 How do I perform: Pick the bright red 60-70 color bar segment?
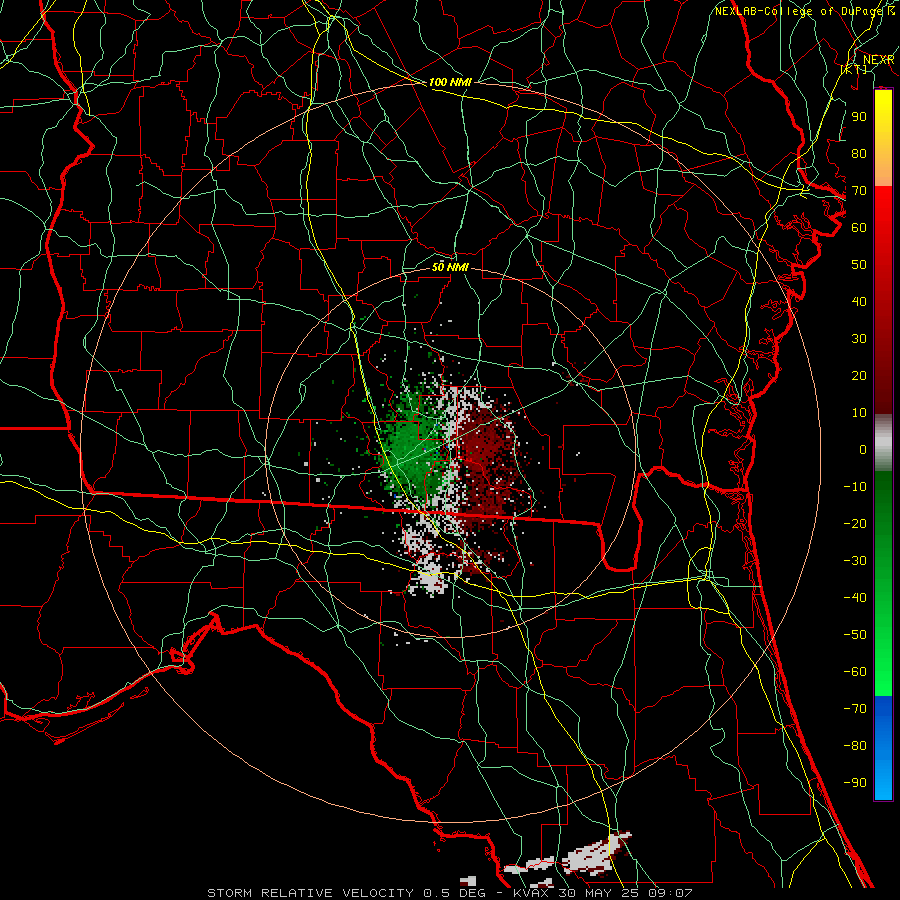coord(883,205)
